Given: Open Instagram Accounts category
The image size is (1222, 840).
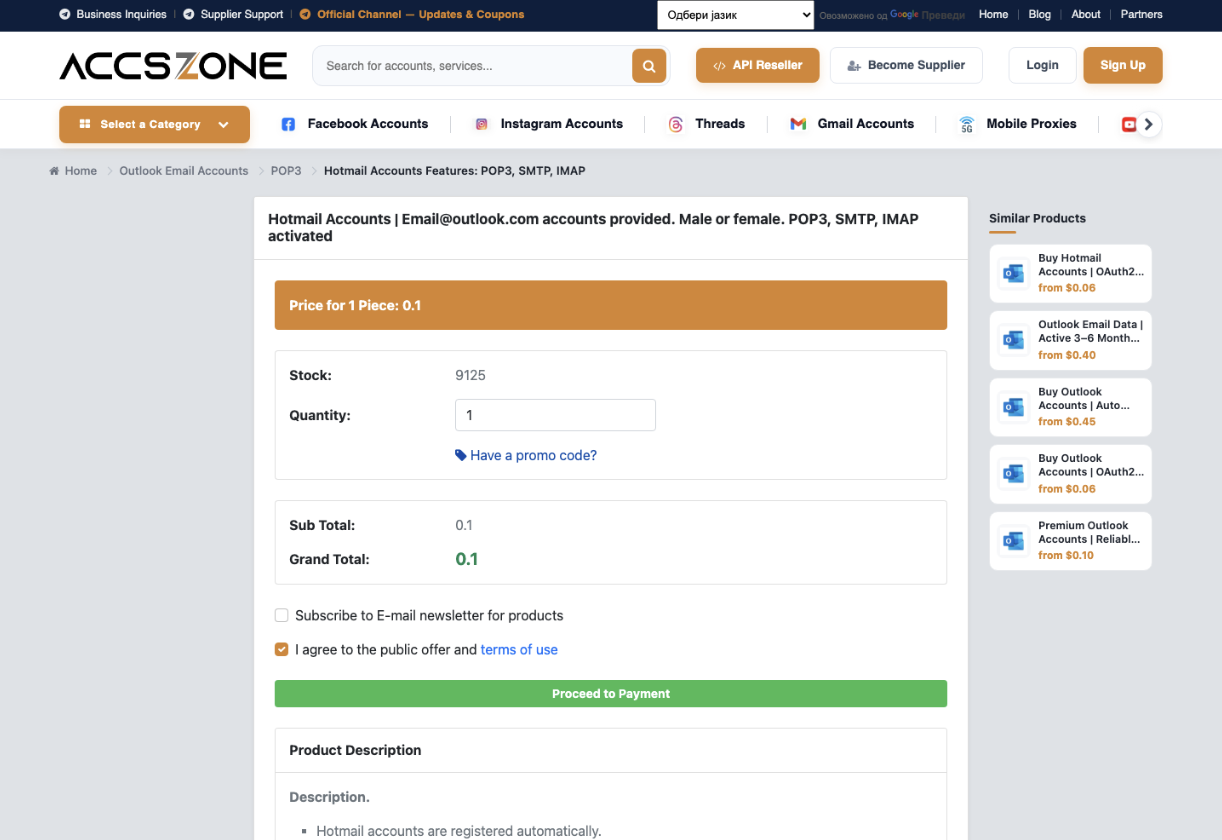Looking at the screenshot, I should click(x=561, y=124).
